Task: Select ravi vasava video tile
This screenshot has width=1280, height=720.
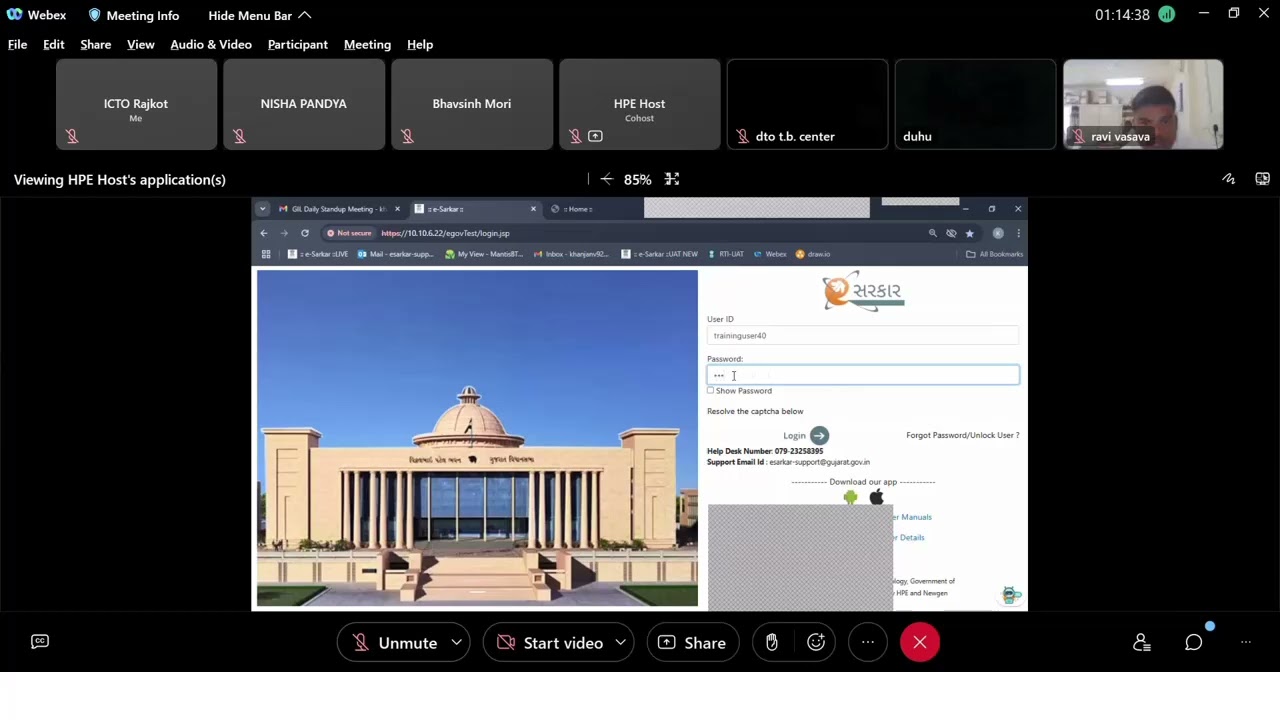Action: [1143, 105]
